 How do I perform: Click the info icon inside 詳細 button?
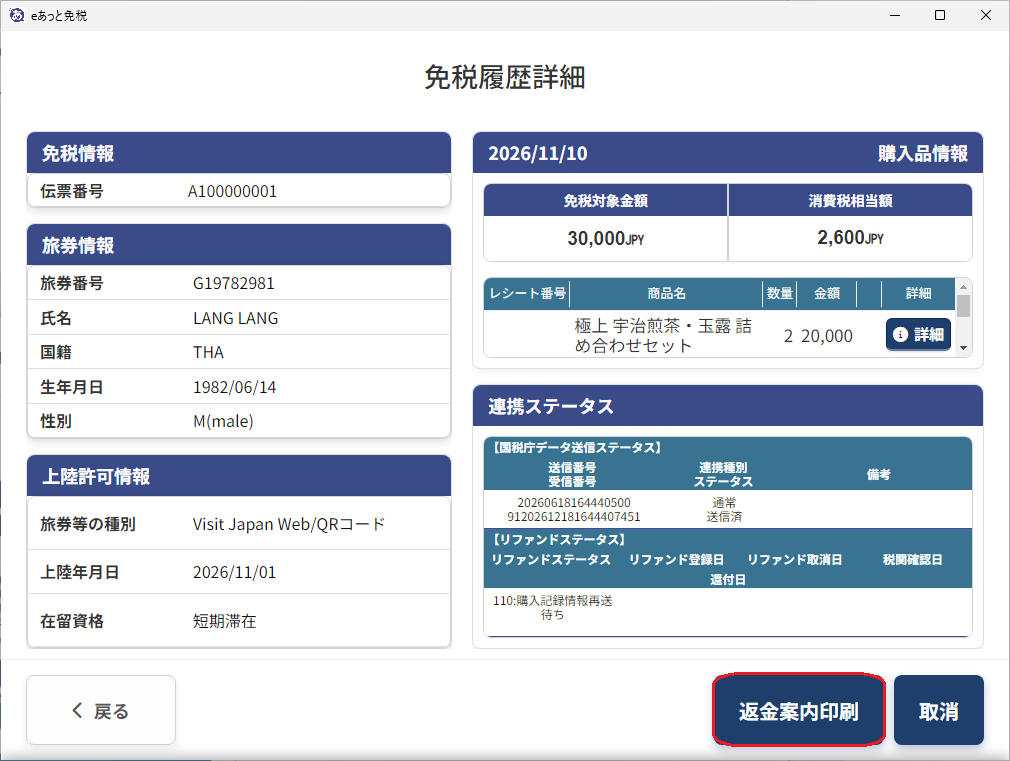click(900, 334)
